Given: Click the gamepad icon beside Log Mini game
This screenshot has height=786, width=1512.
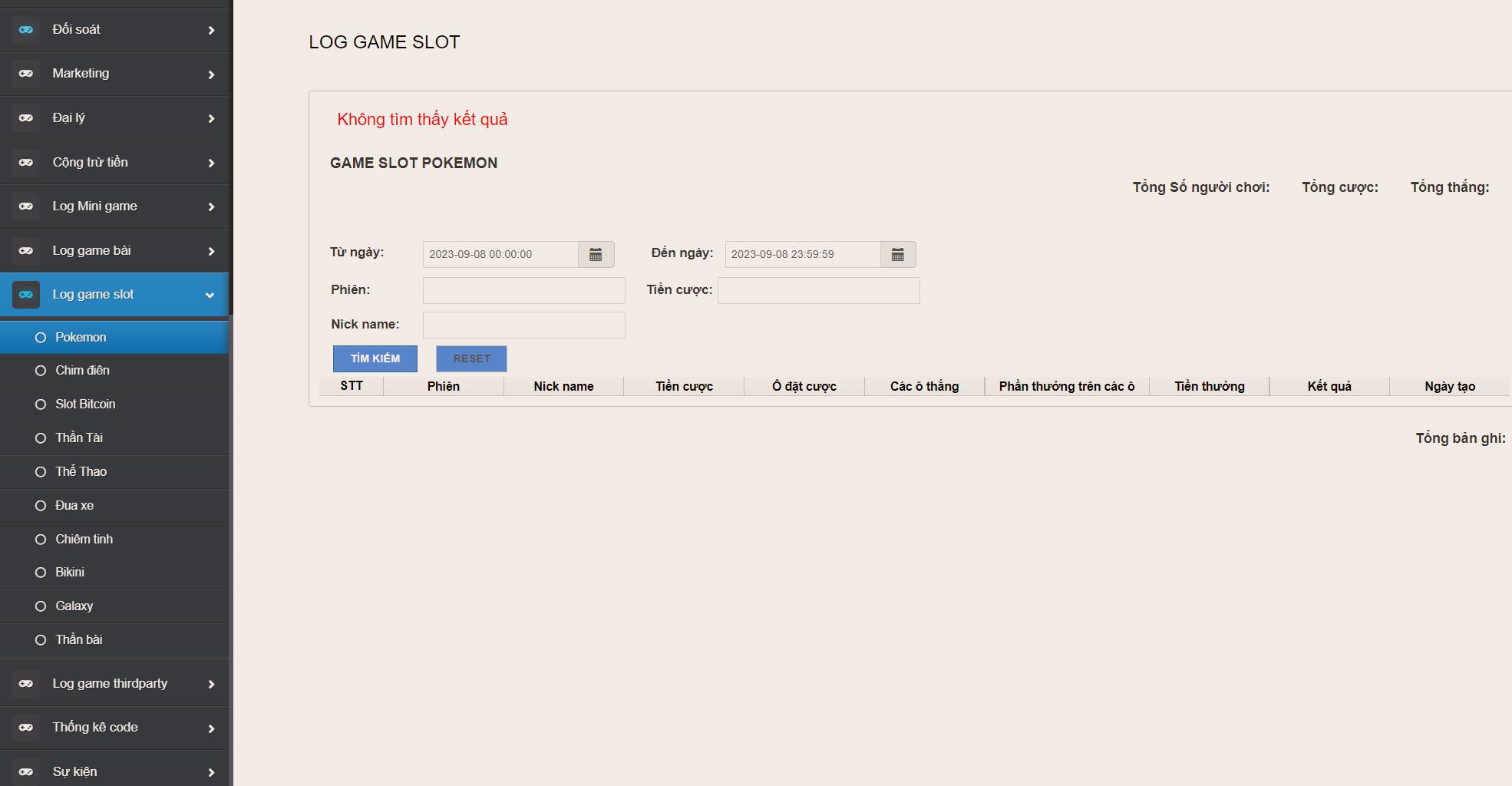Looking at the screenshot, I should pos(26,206).
